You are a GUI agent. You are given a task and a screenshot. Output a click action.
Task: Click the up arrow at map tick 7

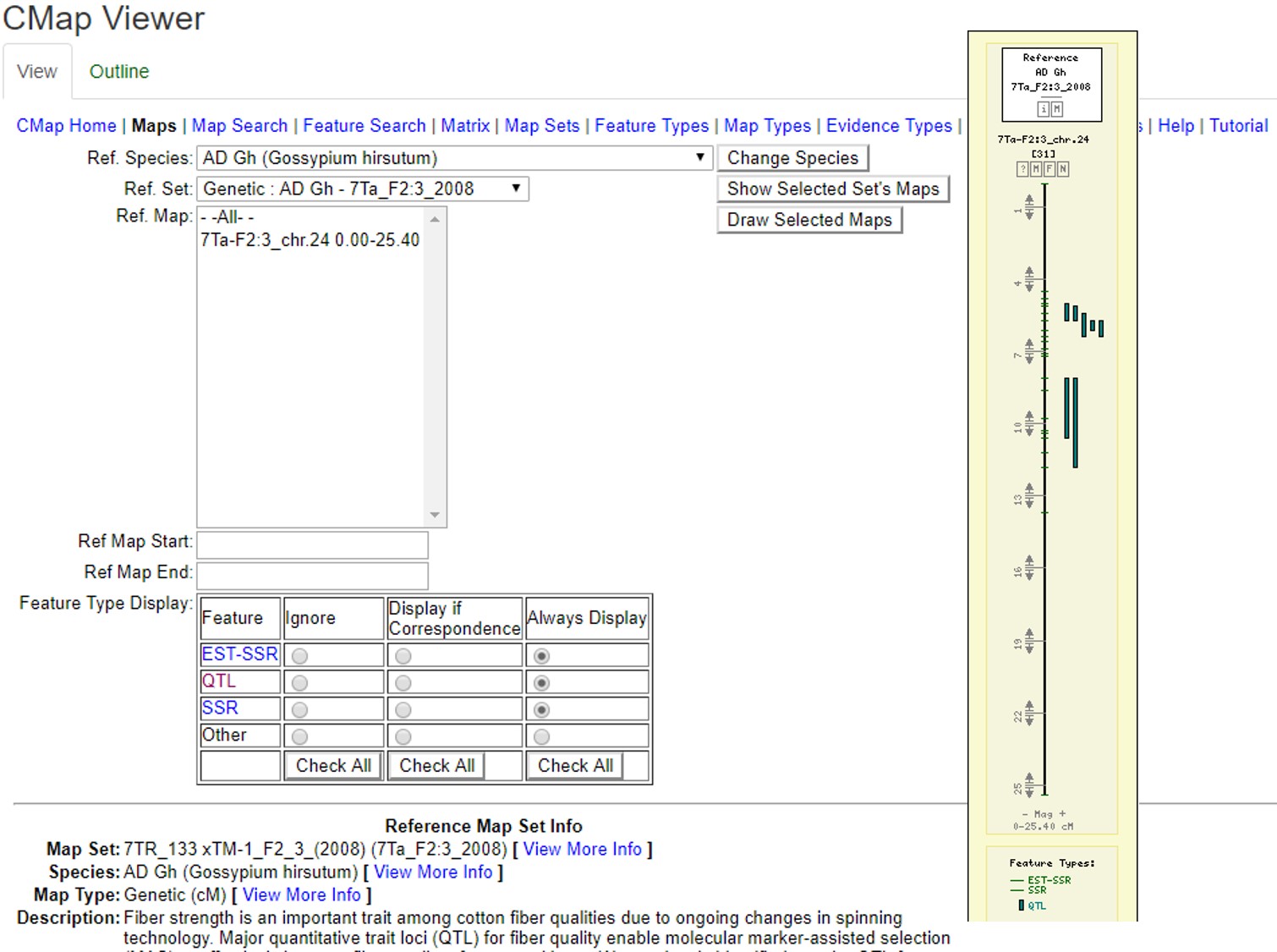point(1029,344)
